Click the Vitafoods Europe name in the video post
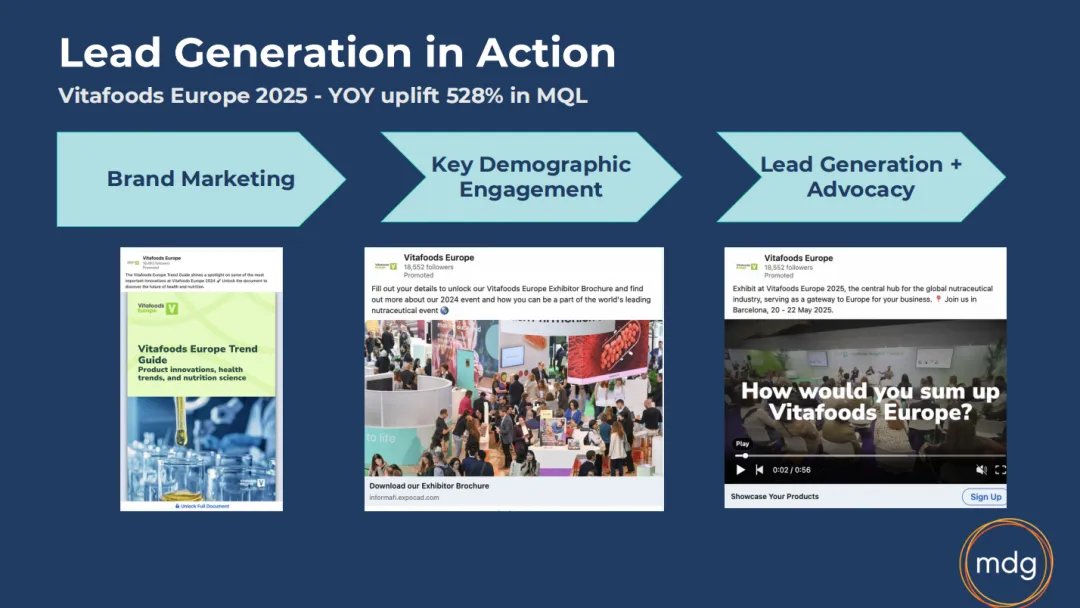This screenshot has height=608, width=1080. tap(798, 258)
